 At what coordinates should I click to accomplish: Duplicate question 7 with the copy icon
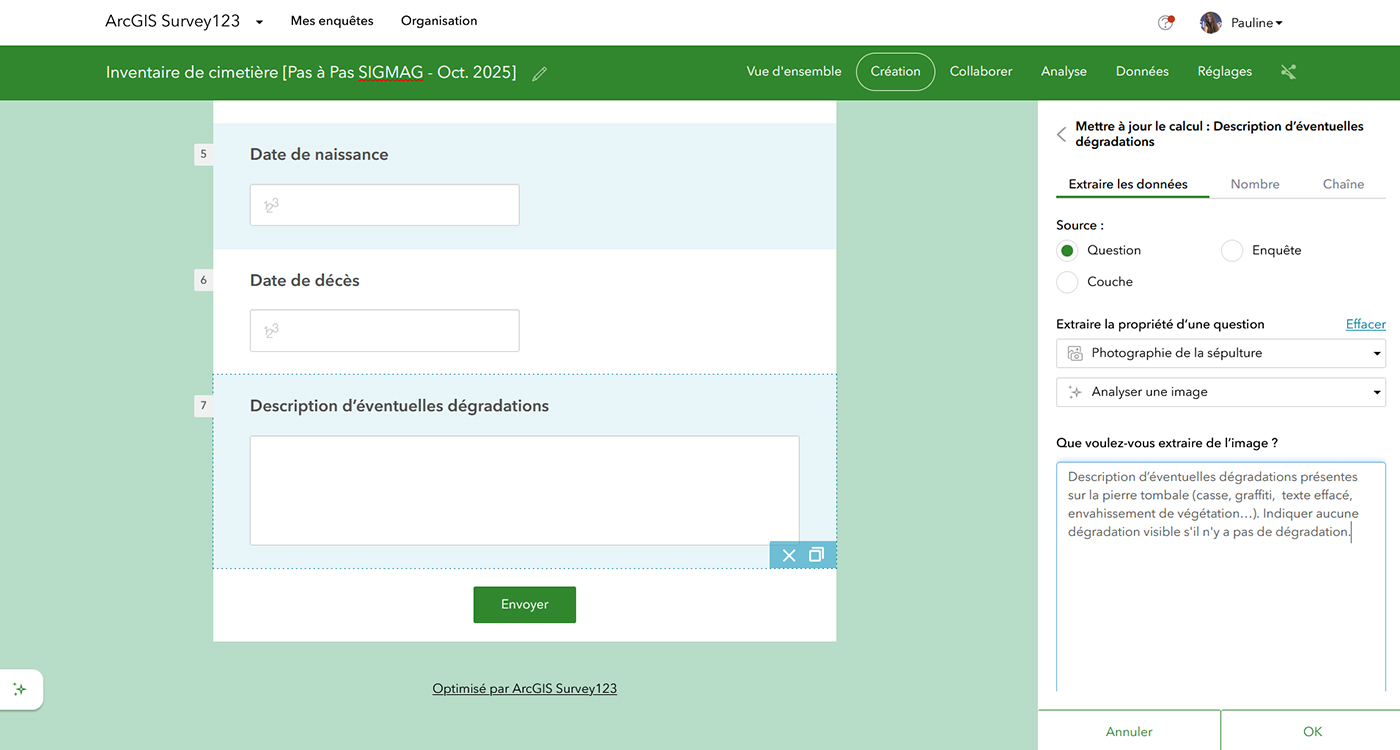[816, 556]
